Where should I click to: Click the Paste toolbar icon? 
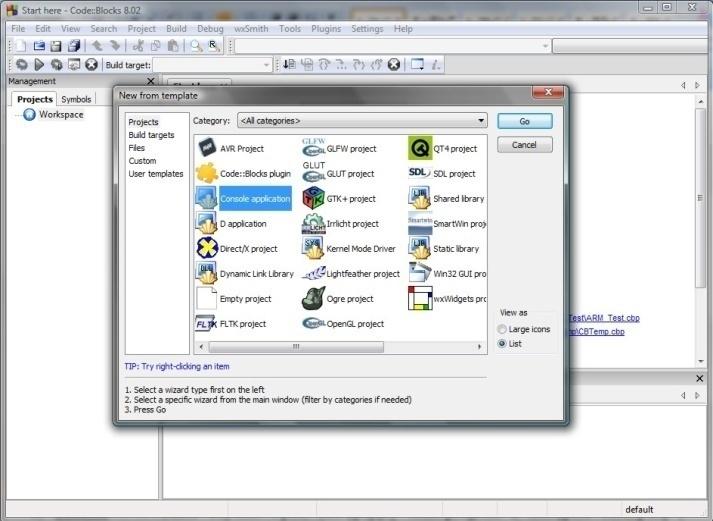click(x=173, y=46)
